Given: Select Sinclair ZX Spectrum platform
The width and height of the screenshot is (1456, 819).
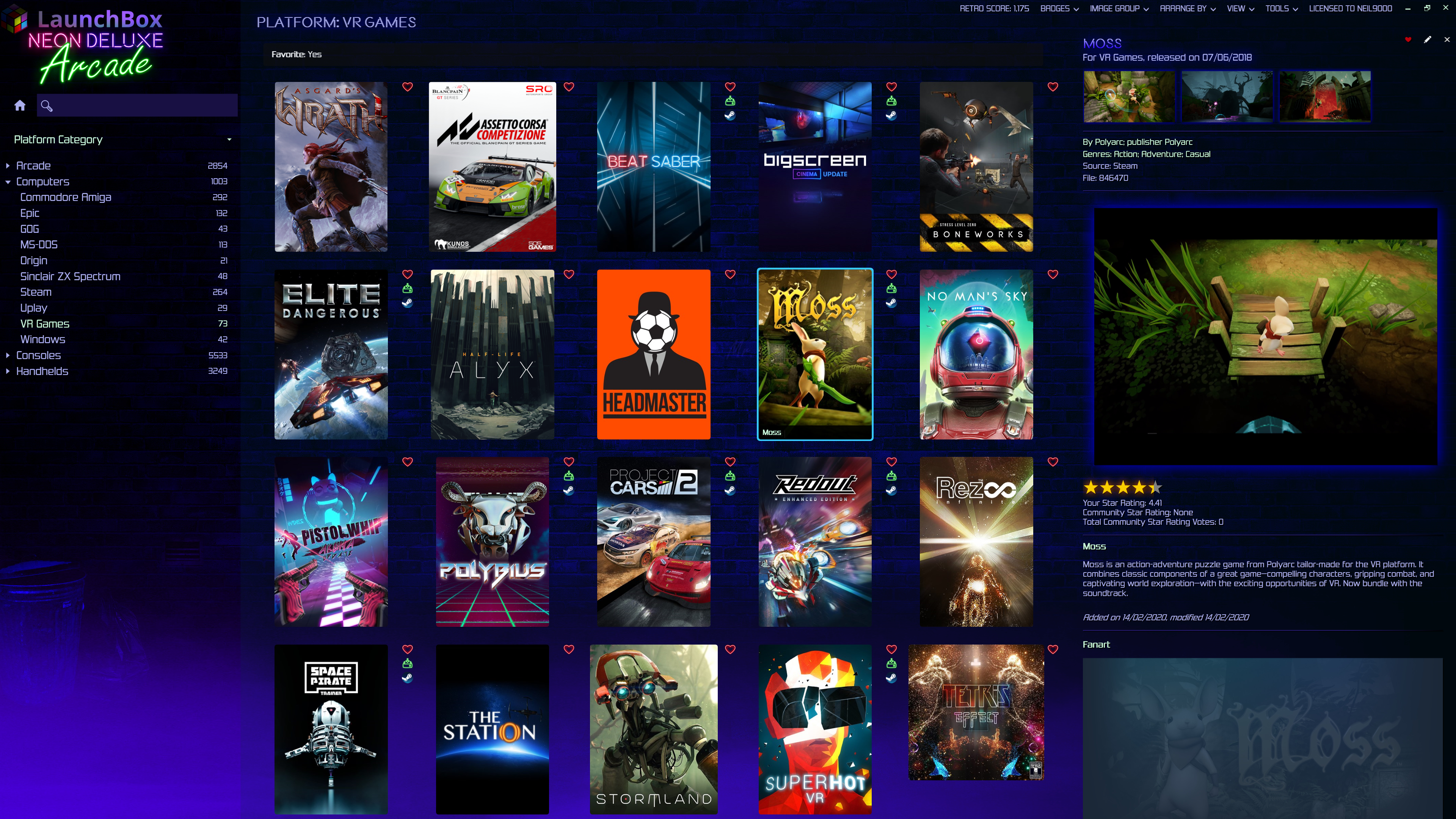Looking at the screenshot, I should point(70,276).
